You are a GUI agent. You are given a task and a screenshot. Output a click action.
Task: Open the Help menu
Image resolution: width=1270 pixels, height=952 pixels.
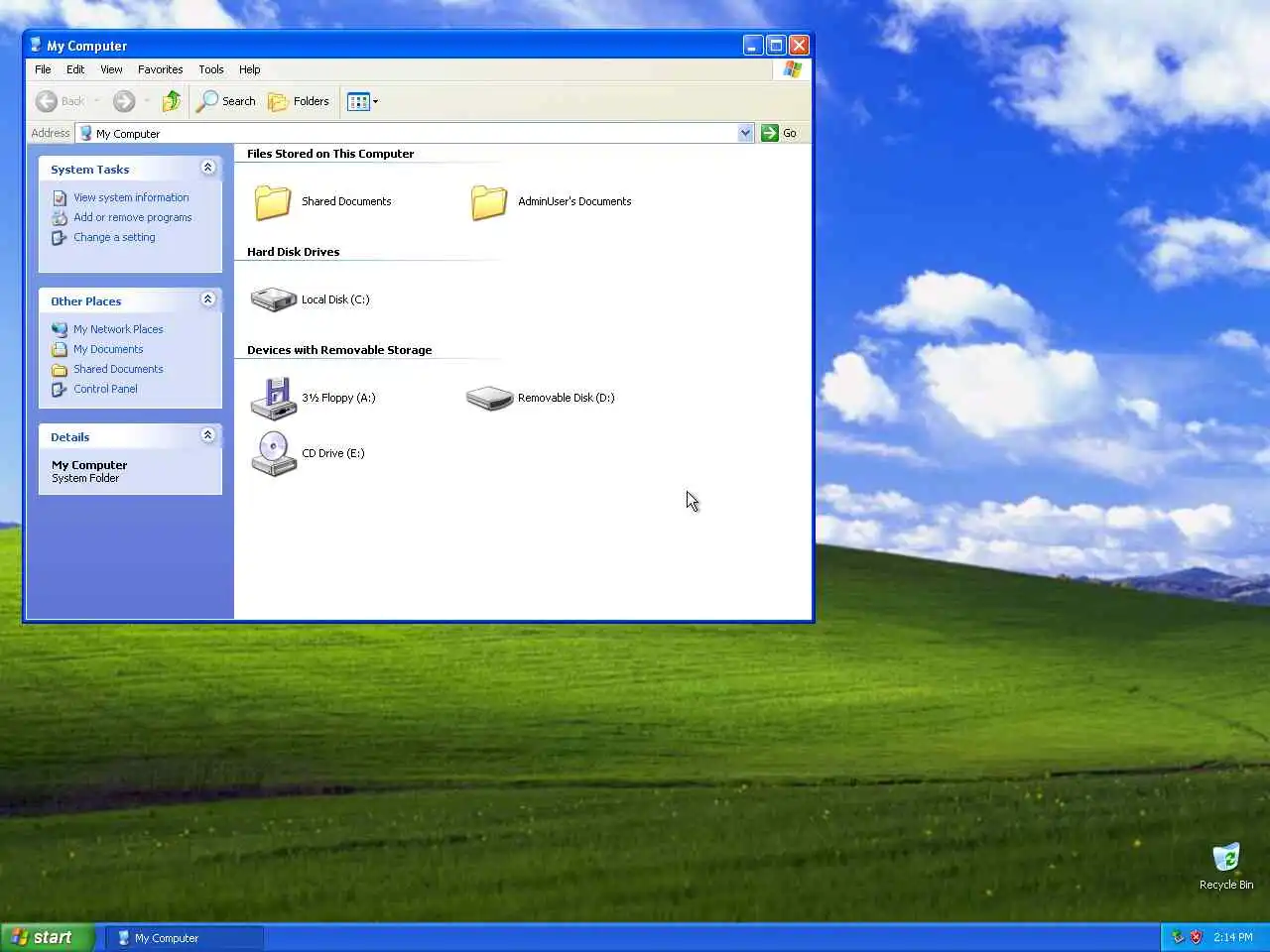click(x=249, y=69)
